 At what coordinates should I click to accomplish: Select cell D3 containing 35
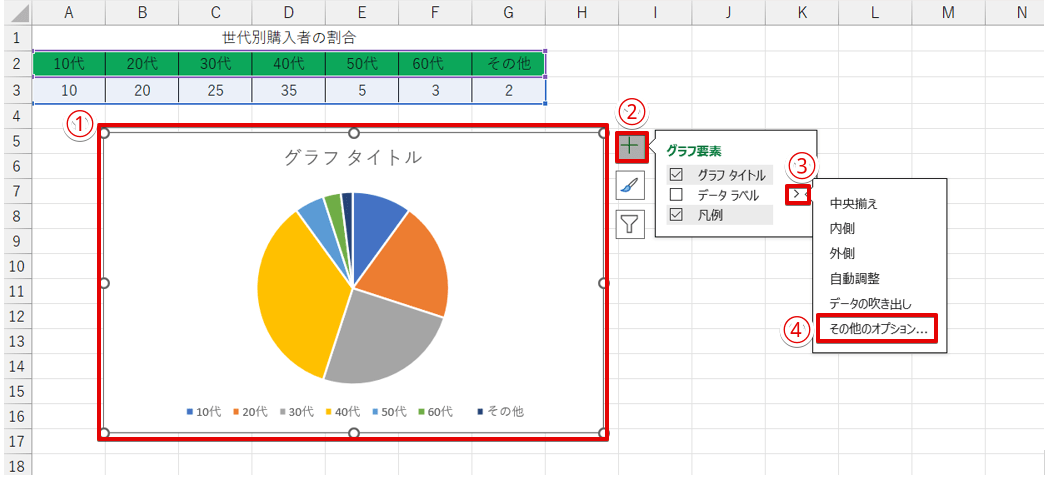tap(288, 90)
